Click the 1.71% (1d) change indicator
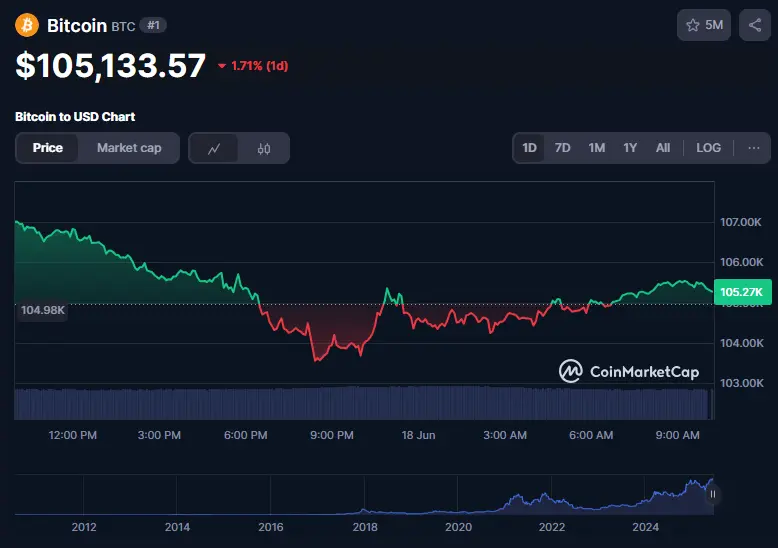Image resolution: width=778 pixels, height=548 pixels. point(253,66)
